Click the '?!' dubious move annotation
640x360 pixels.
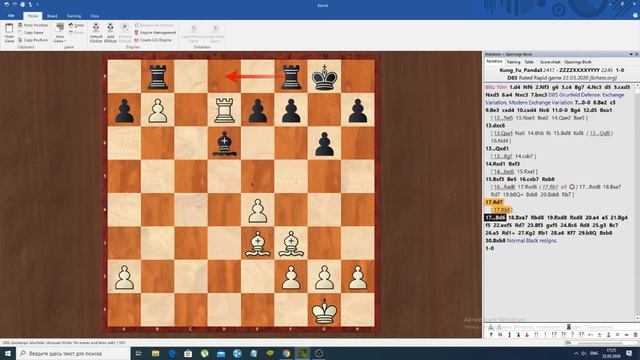564,335
